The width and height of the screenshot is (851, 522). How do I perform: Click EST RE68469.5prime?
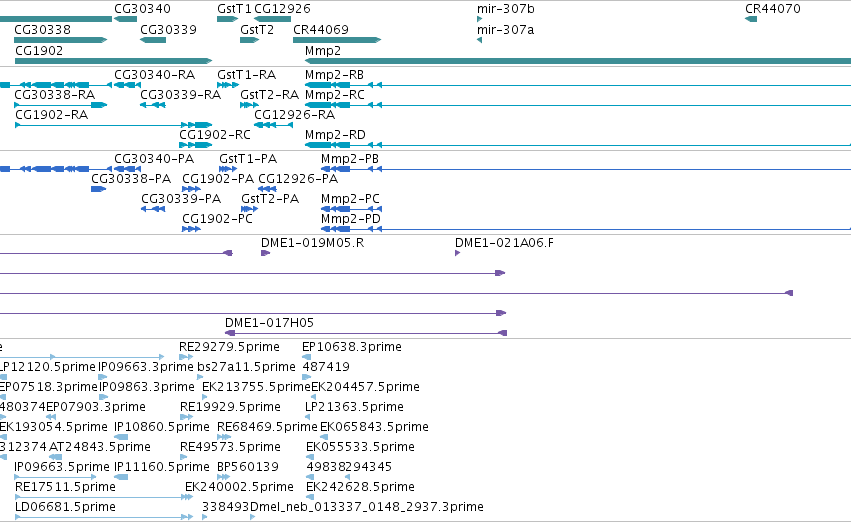268,427
